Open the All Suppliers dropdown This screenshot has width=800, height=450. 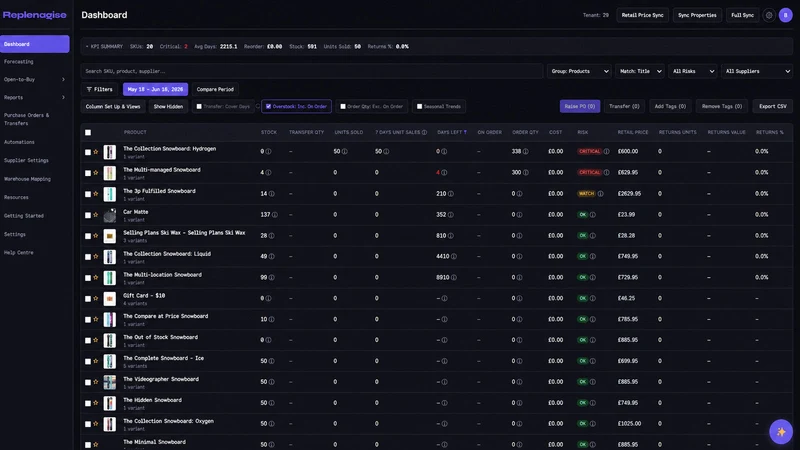point(757,71)
